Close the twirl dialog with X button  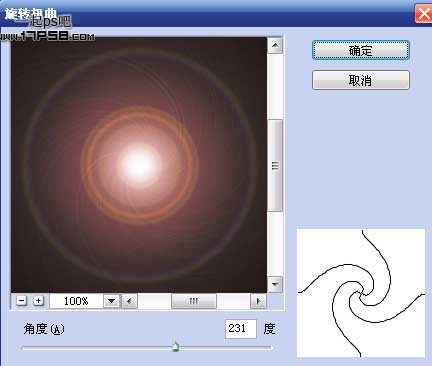click(x=423, y=14)
